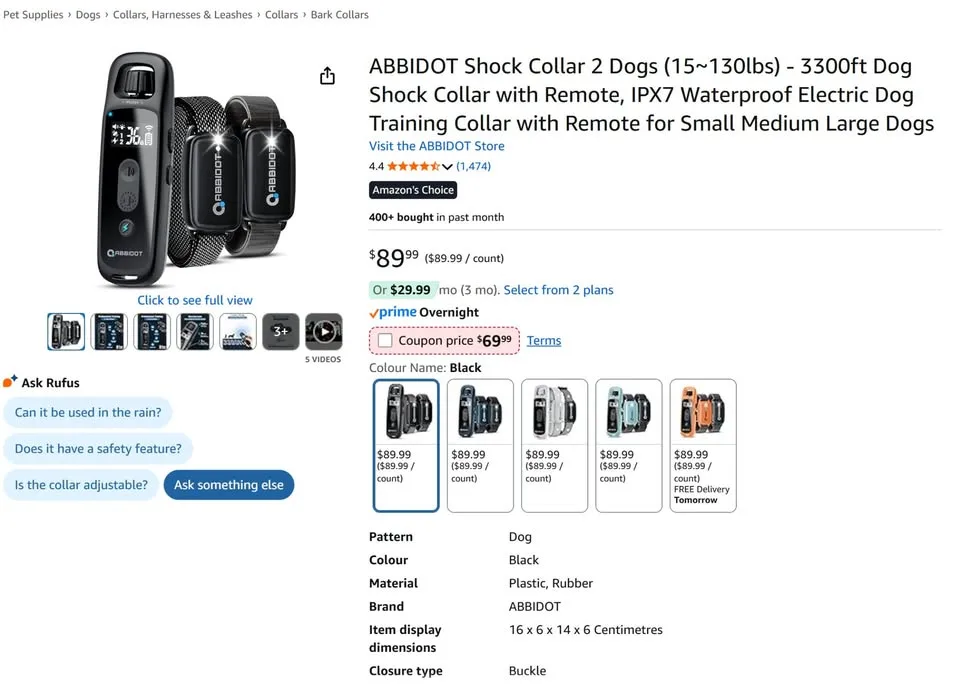Ask Rufus if it can be used in rain
This screenshot has width=960, height=693.
(88, 412)
